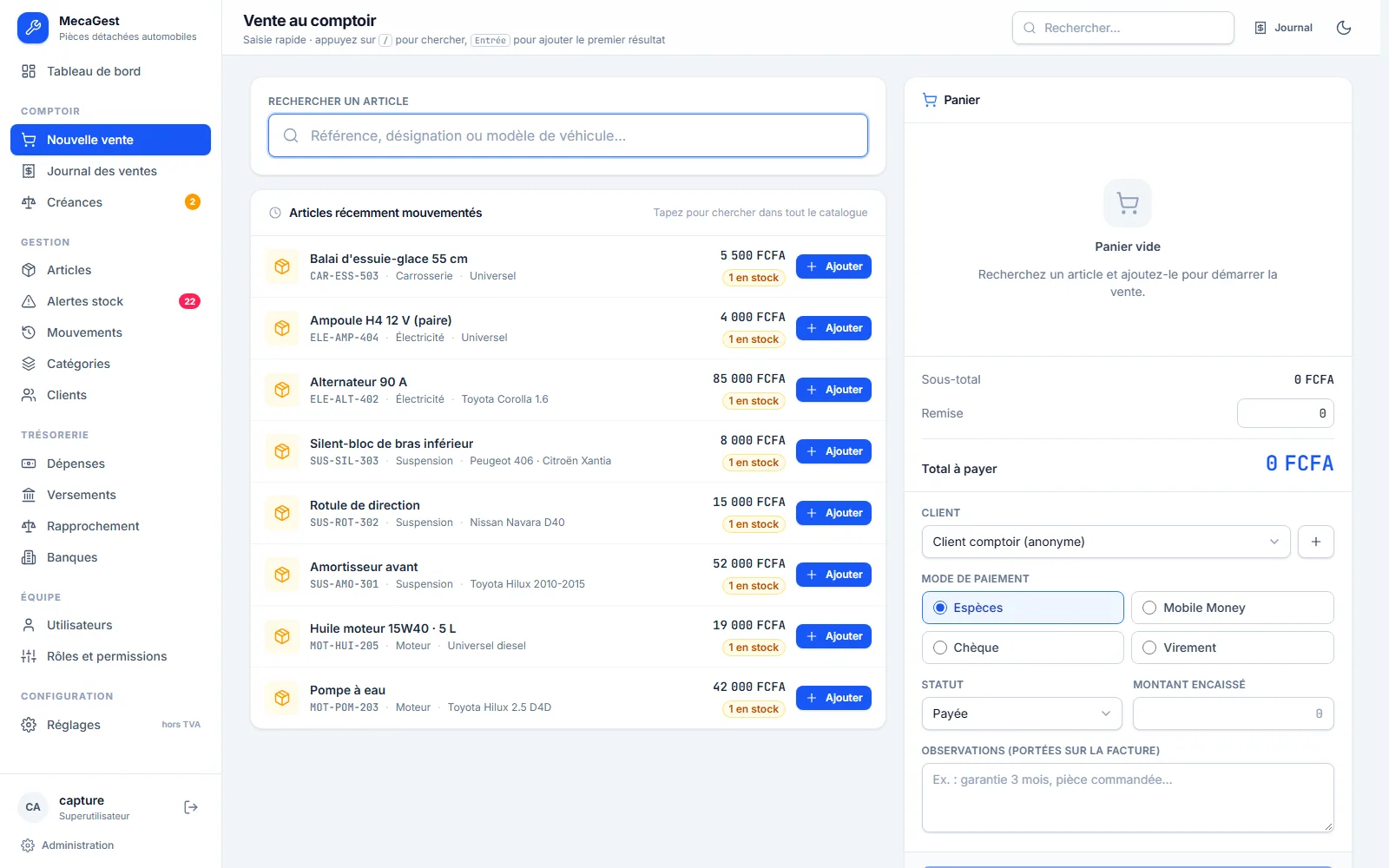This screenshot has height=868, width=1389.
Task: Add Amortisseur avant to cart
Action: (x=833, y=575)
